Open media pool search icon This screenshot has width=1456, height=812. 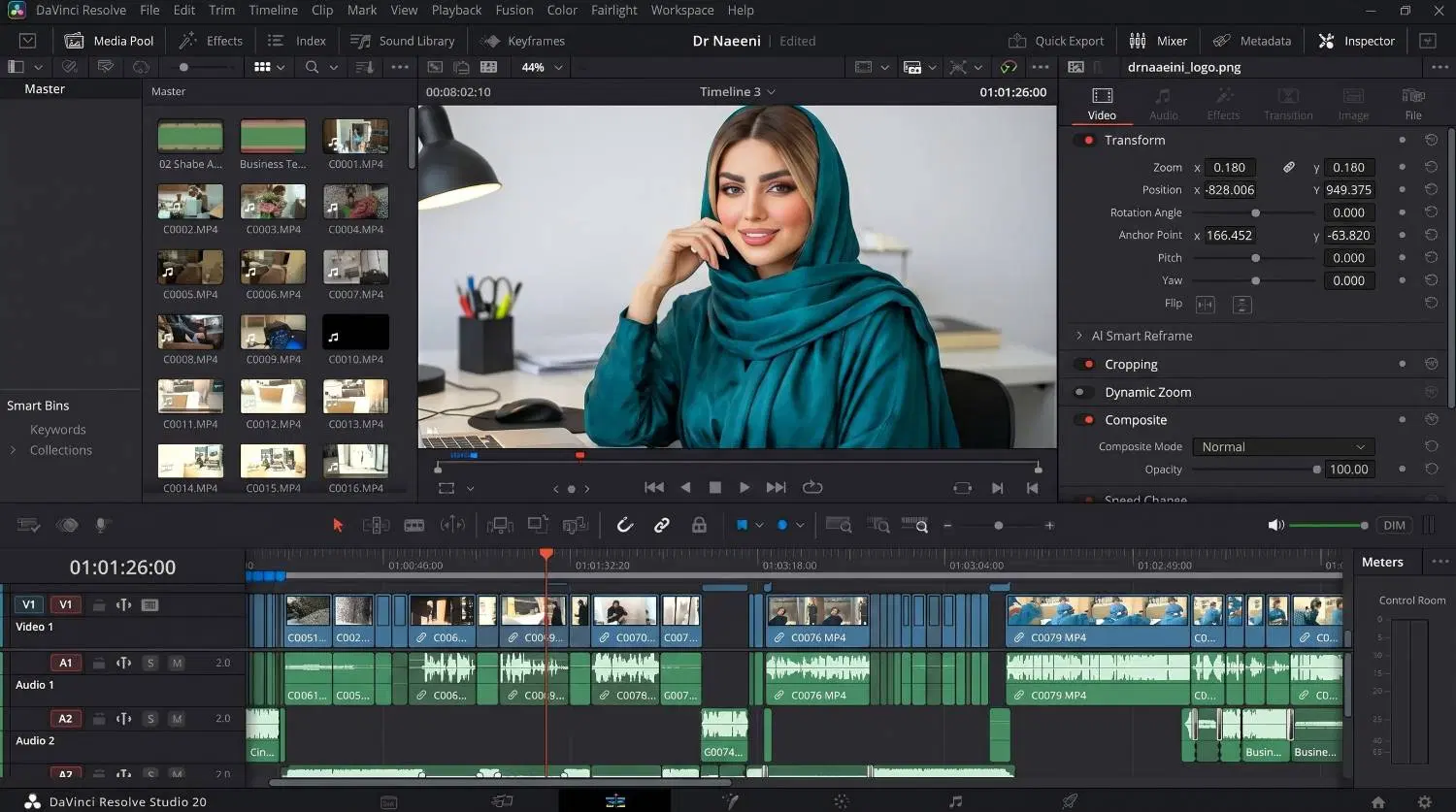pos(312,67)
